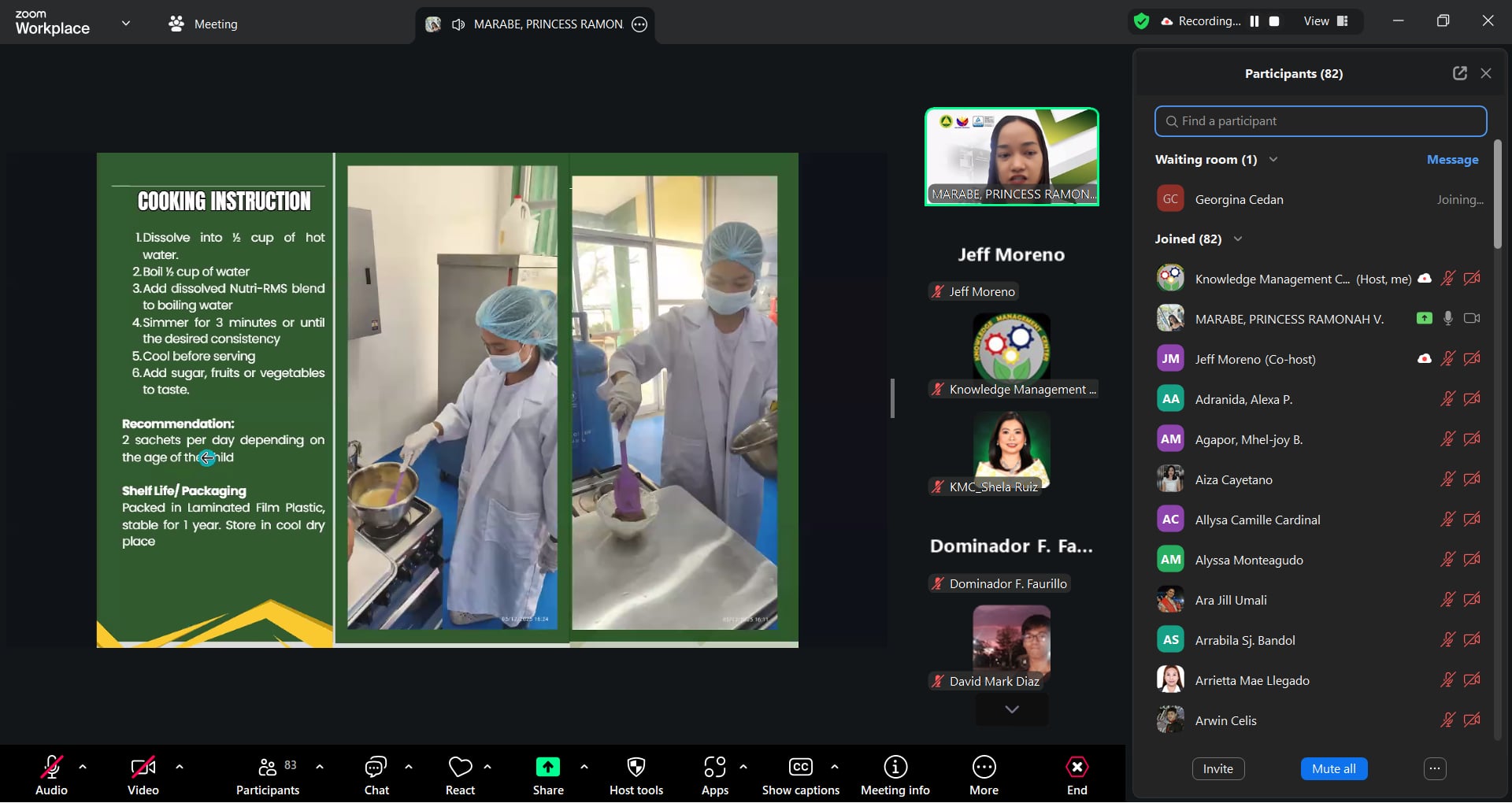Open the Zoom Workplace dropdown menu

point(126,24)
